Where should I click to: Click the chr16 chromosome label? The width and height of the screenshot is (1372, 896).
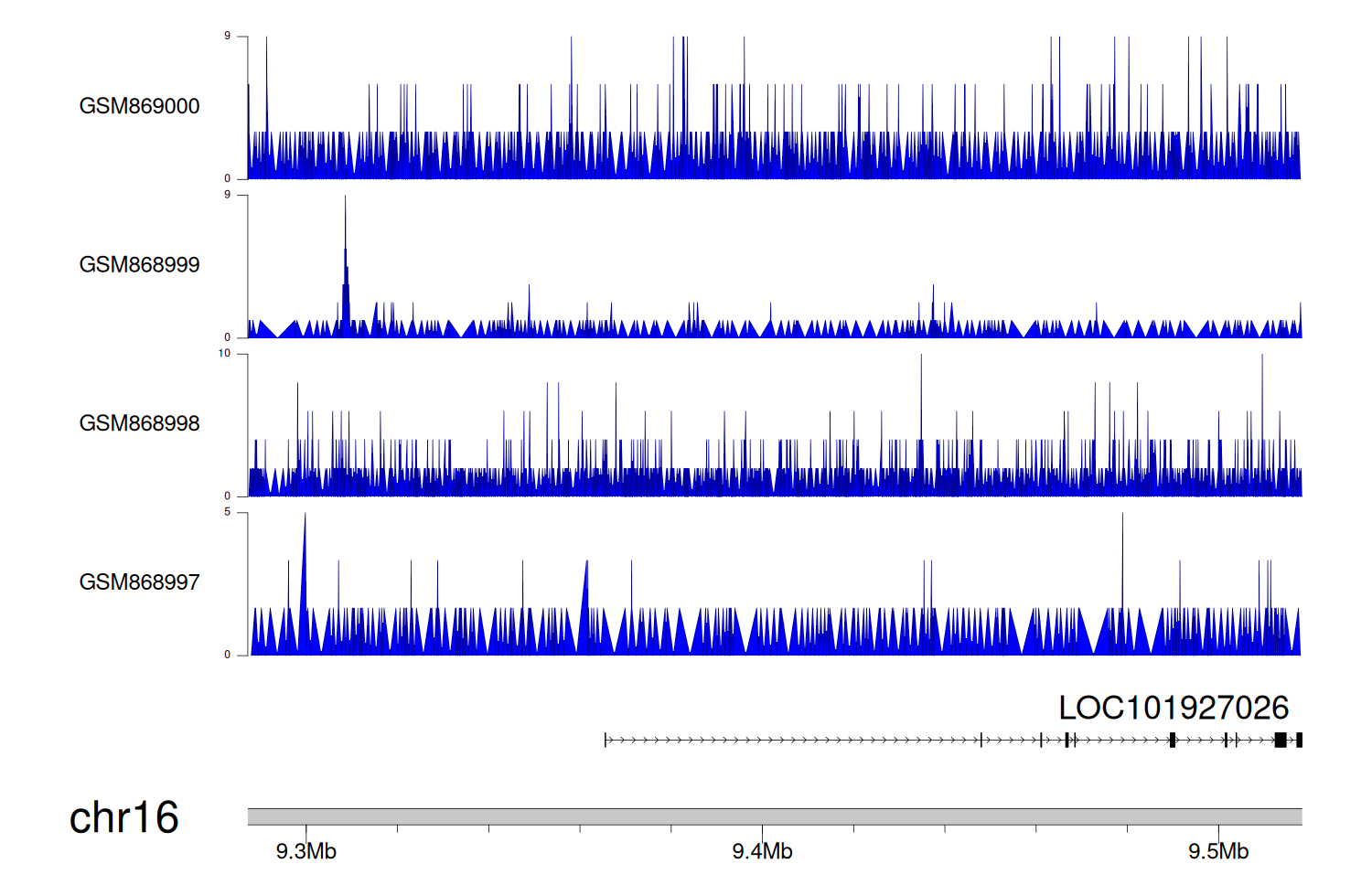[123, 817]
